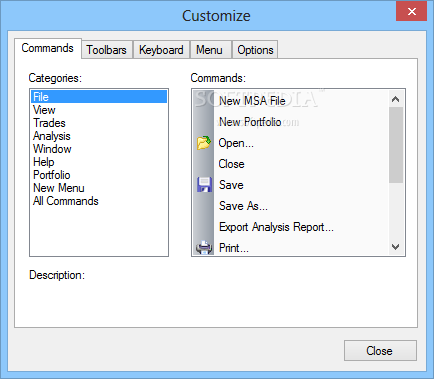Select the Print... command text
434x379 pixels.
pyautogui.click(x=234, y=248)
